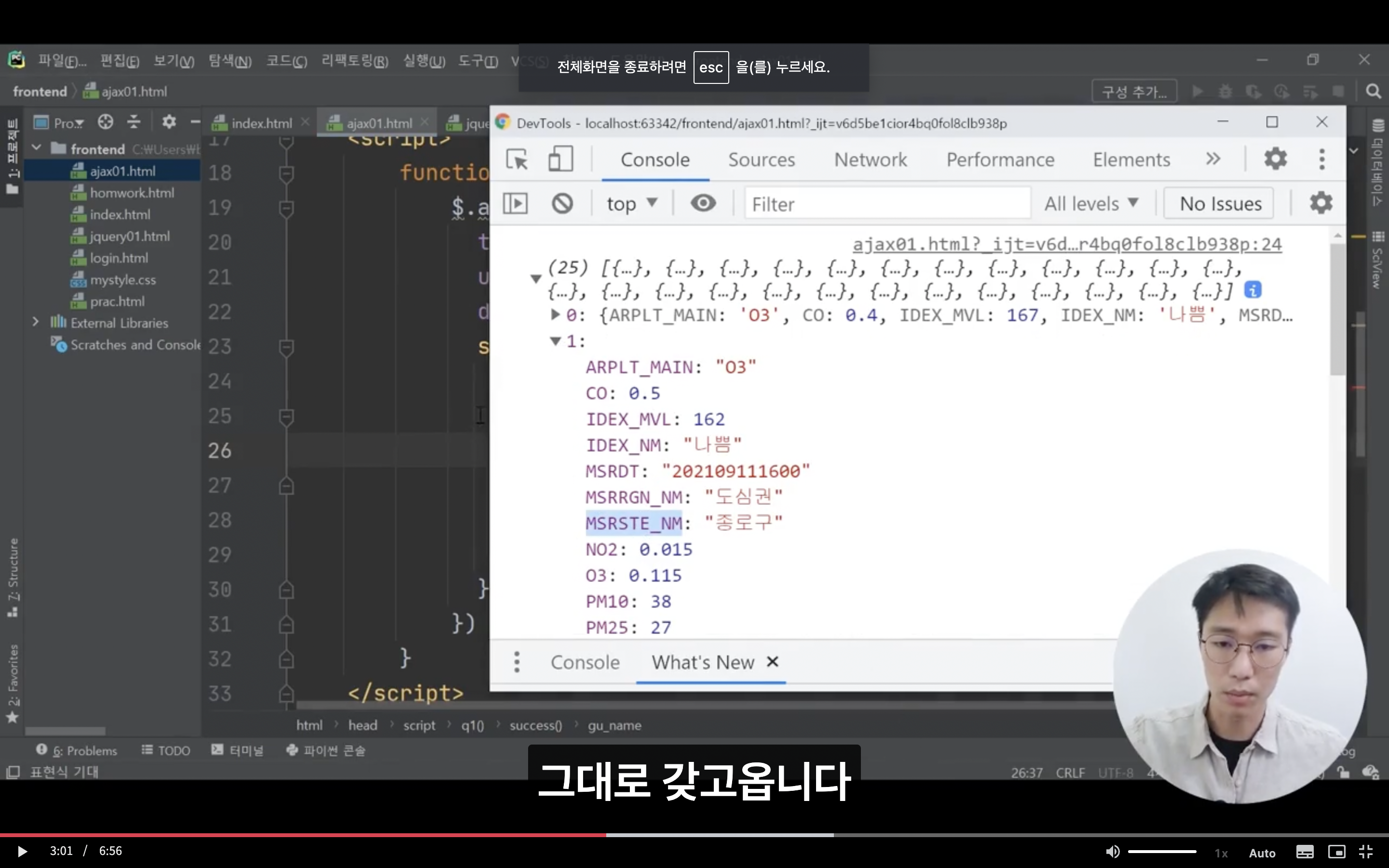Image resolution: width=1389 pixels, height=868 pixels.
Task: Show more DevTools tabs via double chevron
Action: click(x=1213, y=159)
